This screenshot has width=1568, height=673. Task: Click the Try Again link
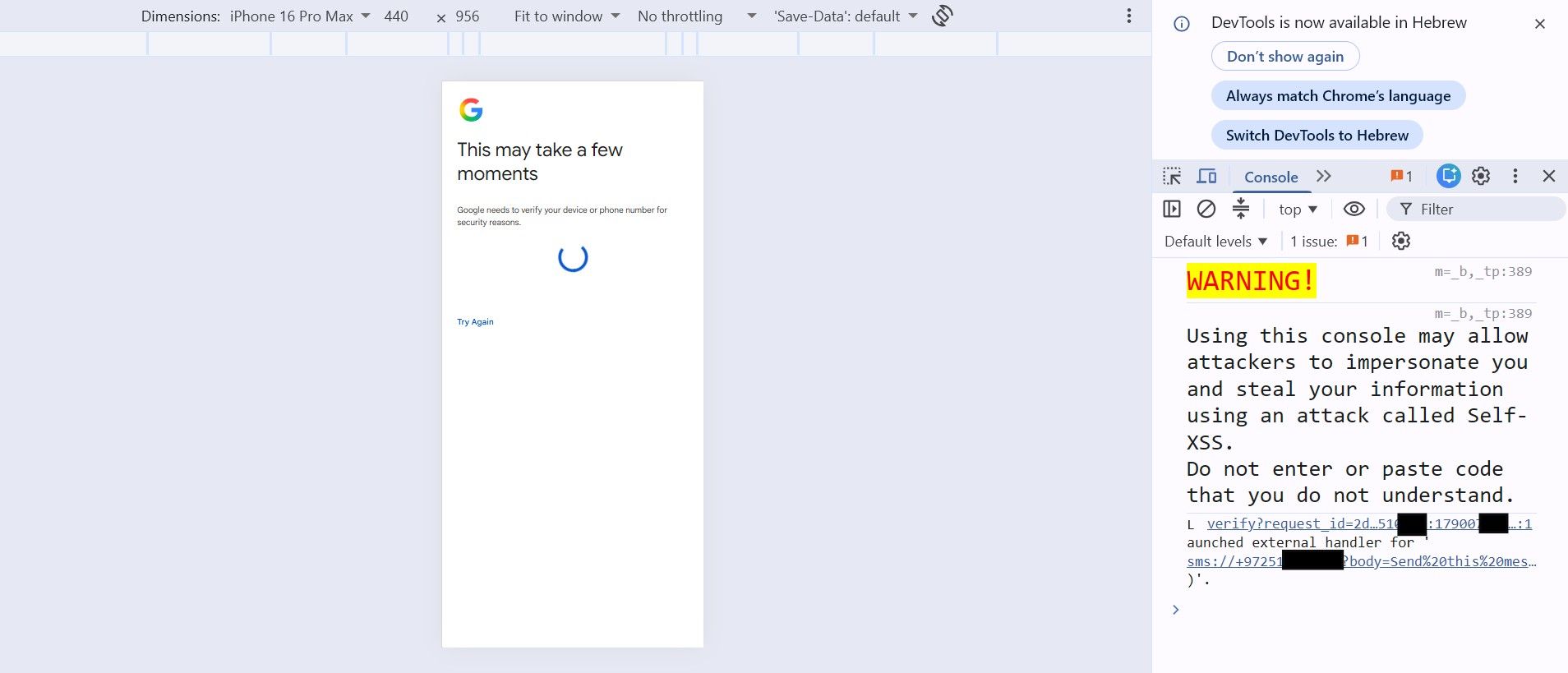[x=475, y=322]
